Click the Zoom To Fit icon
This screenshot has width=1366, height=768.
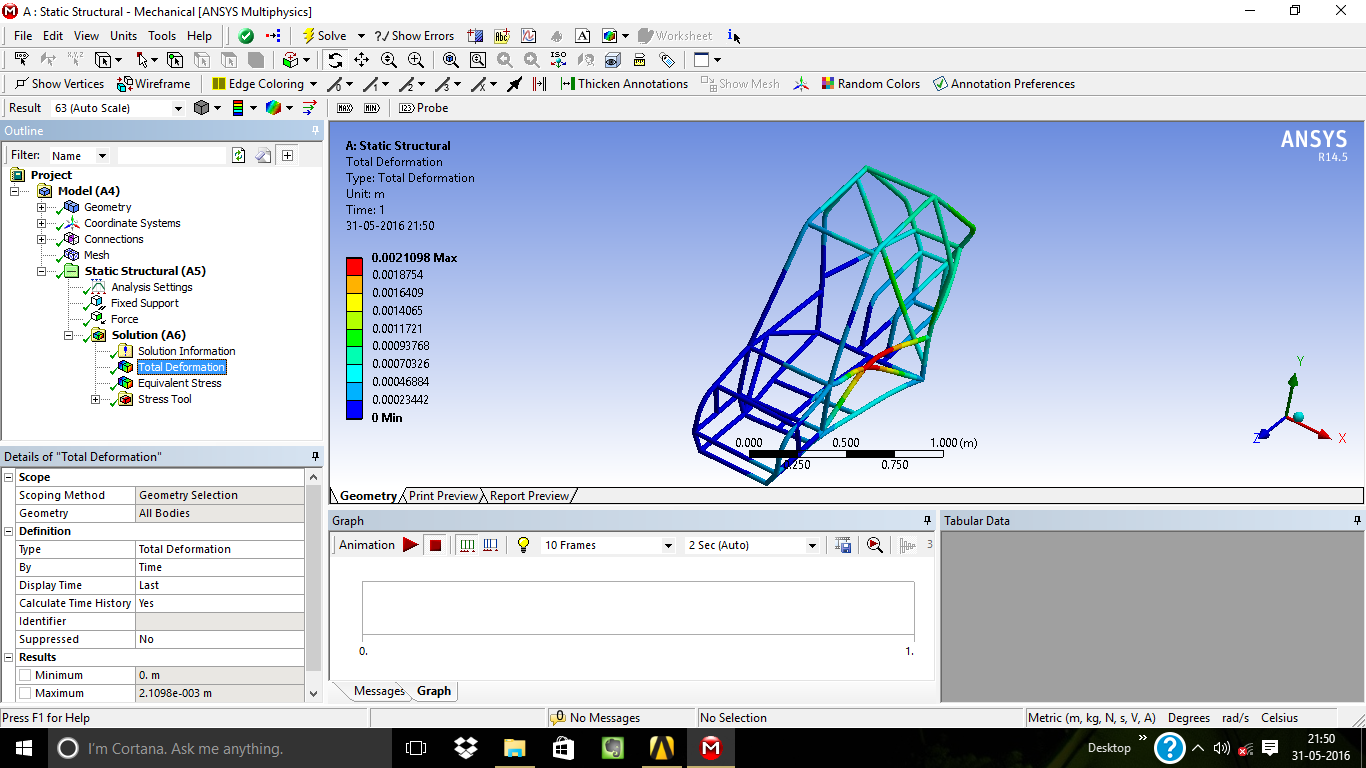[451, 60]
